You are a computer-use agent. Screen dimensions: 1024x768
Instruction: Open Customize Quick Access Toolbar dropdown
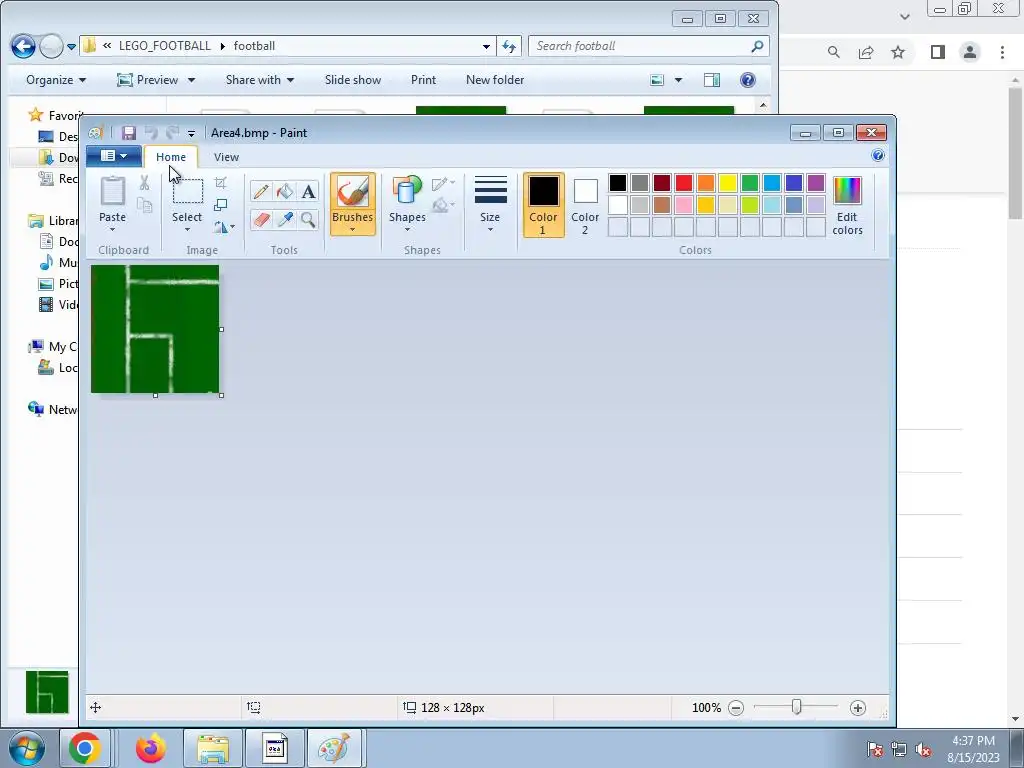coord(191,133)
